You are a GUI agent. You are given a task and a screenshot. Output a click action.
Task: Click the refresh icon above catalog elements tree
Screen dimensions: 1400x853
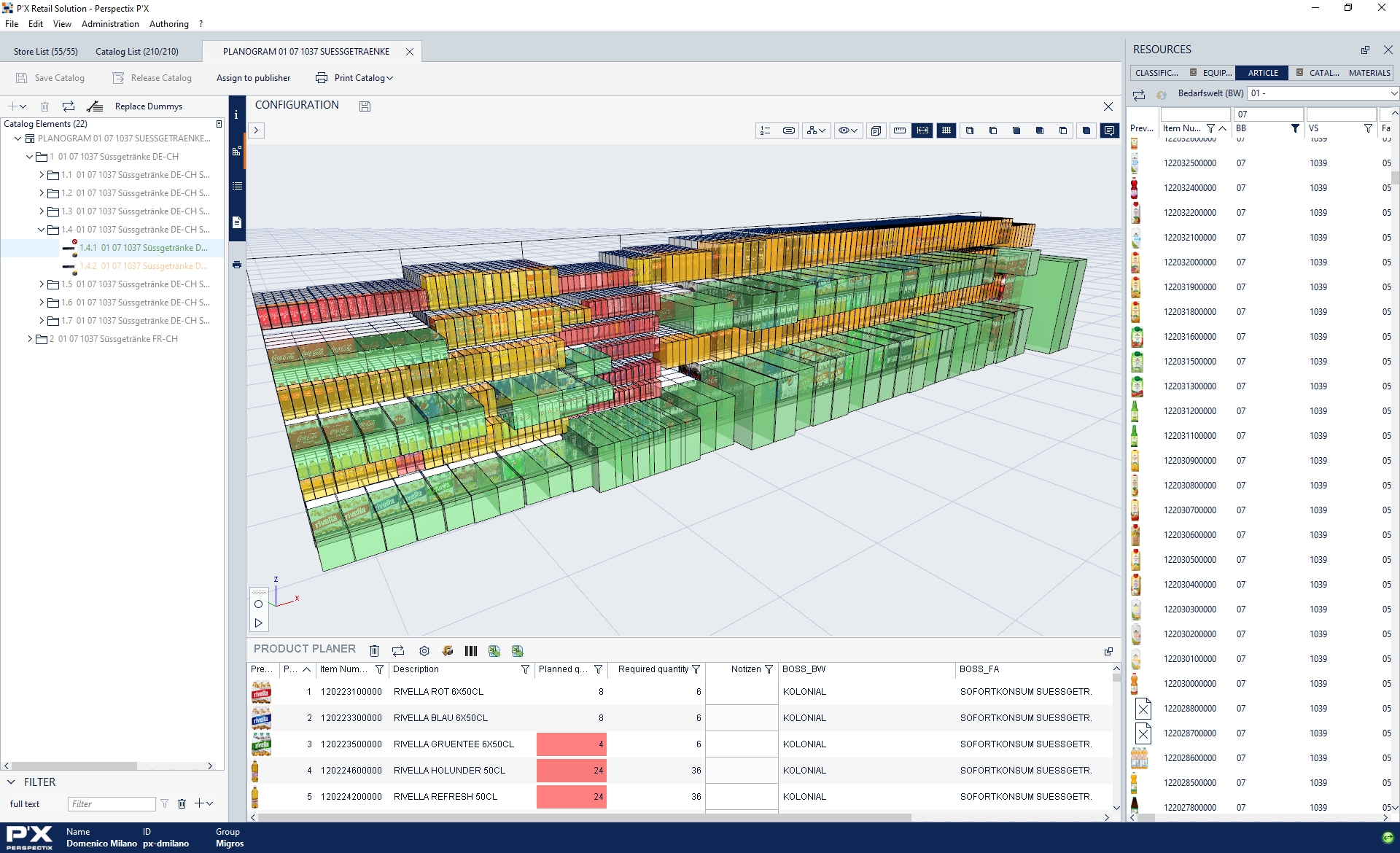tap(68, 106)
